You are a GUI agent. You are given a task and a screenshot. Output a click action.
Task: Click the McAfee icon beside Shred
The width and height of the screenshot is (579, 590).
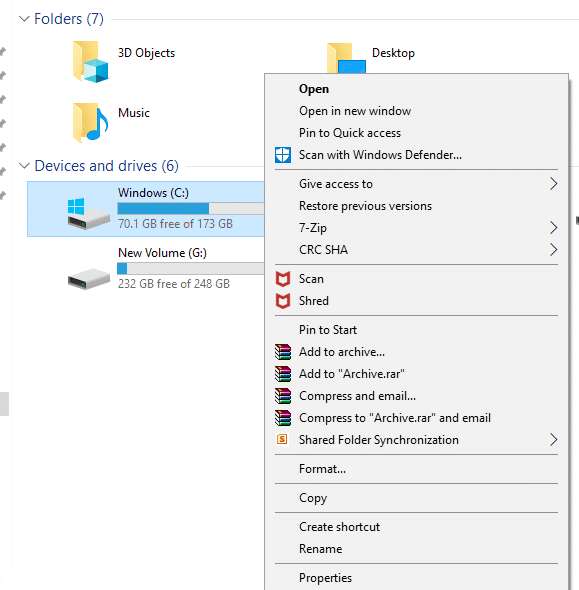(x=283, y=301)
